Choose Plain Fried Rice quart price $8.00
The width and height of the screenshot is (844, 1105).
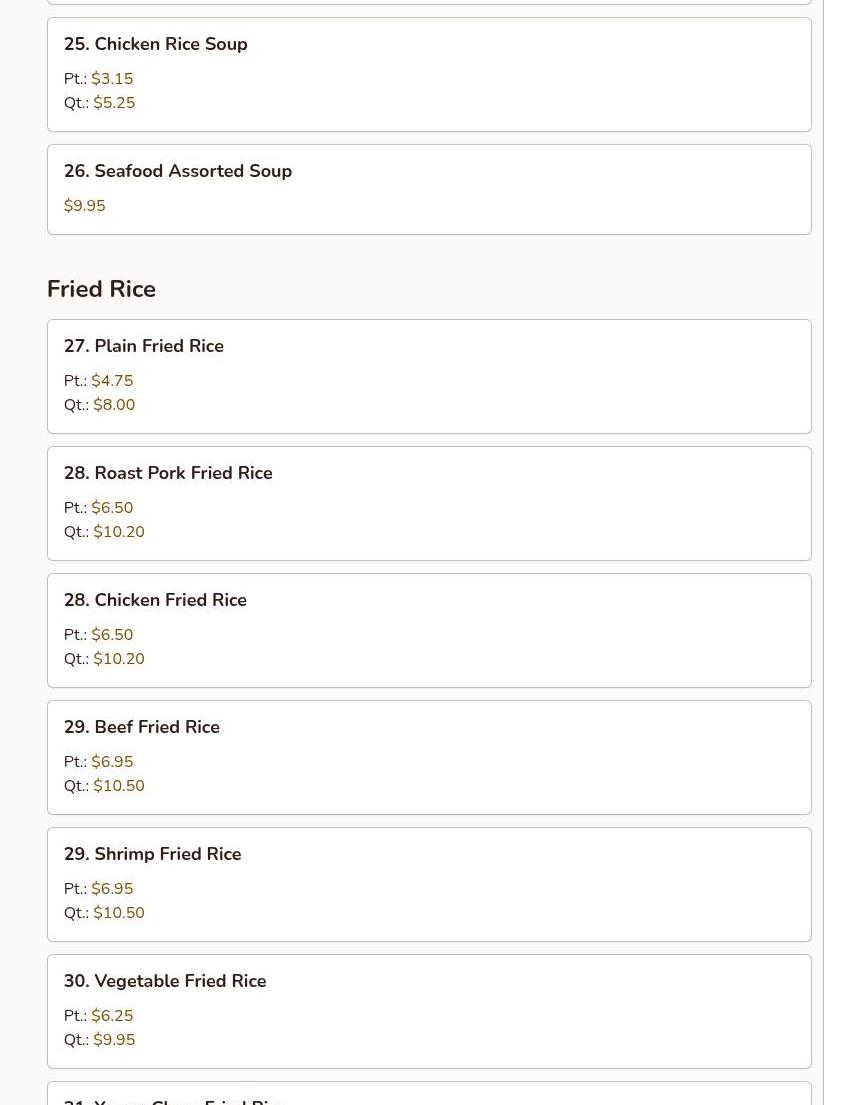[x=114, y=405]
